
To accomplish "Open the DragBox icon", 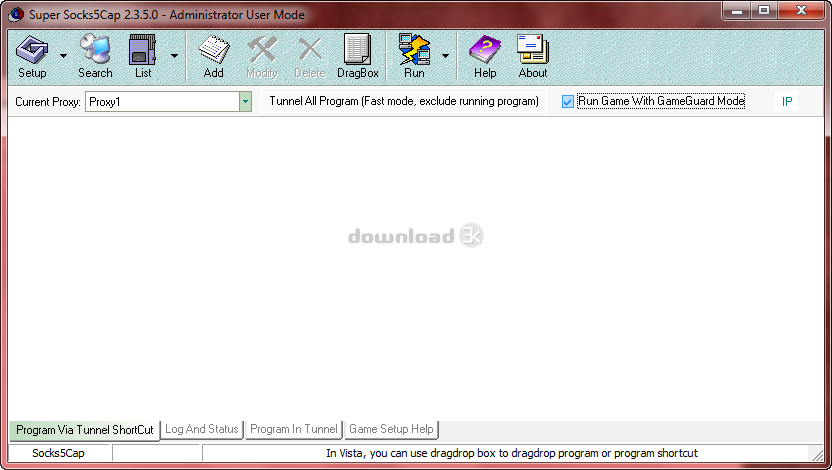I will (x=358, y=56).
